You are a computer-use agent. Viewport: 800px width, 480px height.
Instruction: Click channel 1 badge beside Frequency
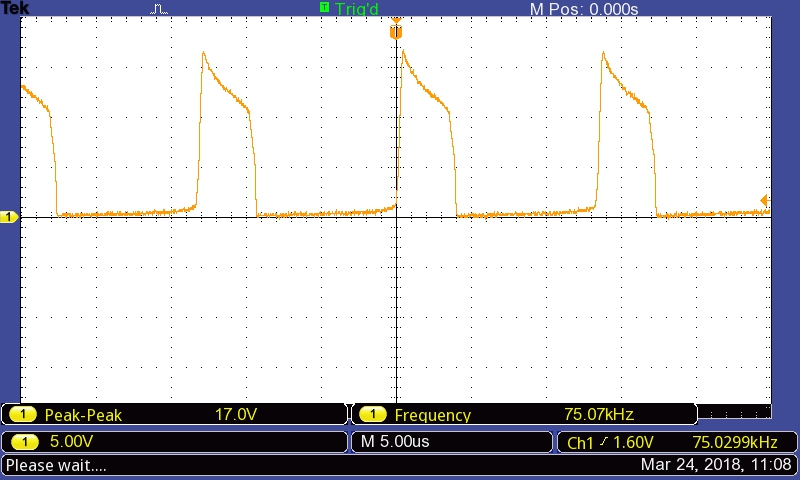click(372, 414)
